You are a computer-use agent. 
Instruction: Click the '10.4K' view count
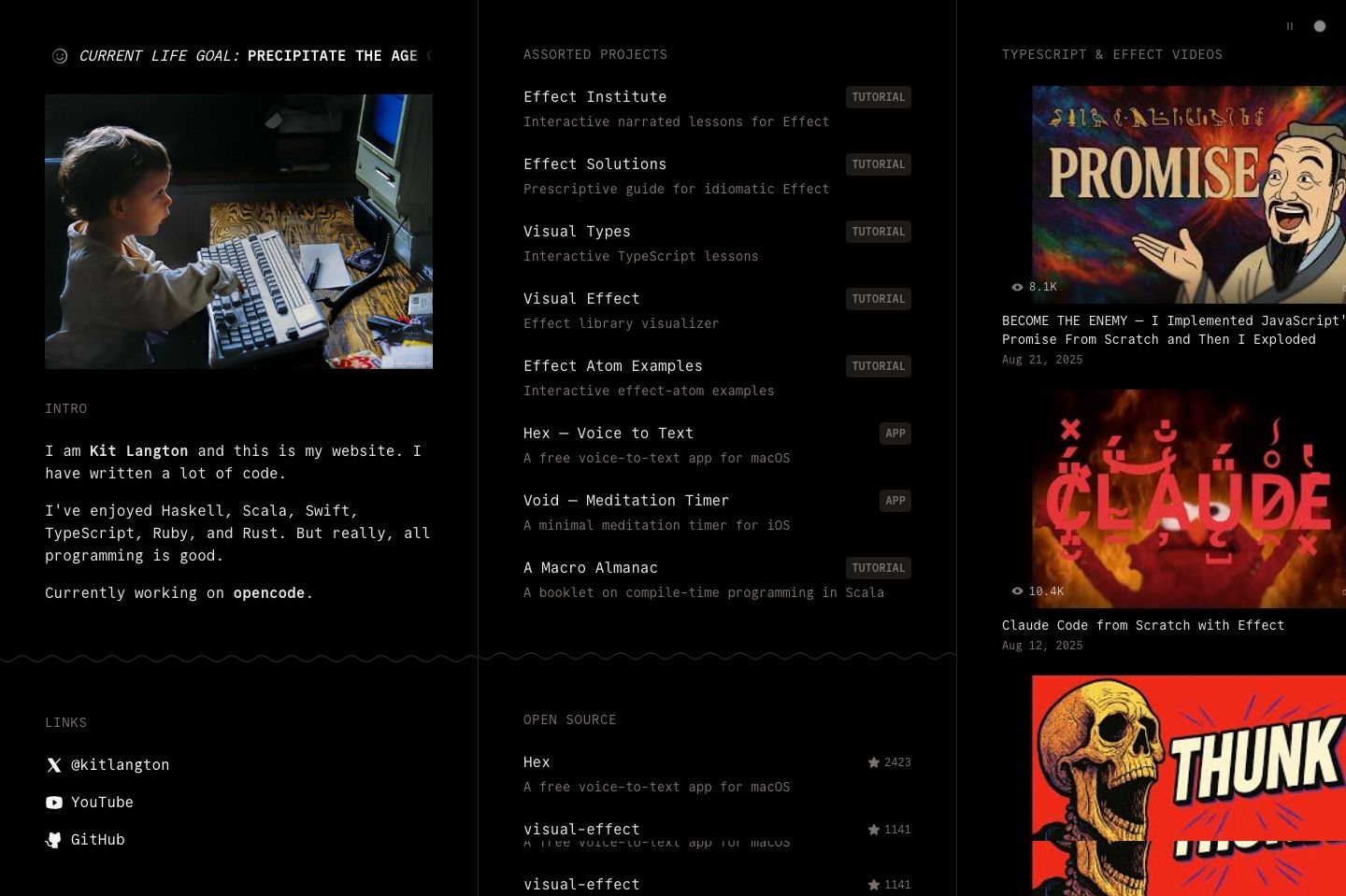coord(1047,591)
